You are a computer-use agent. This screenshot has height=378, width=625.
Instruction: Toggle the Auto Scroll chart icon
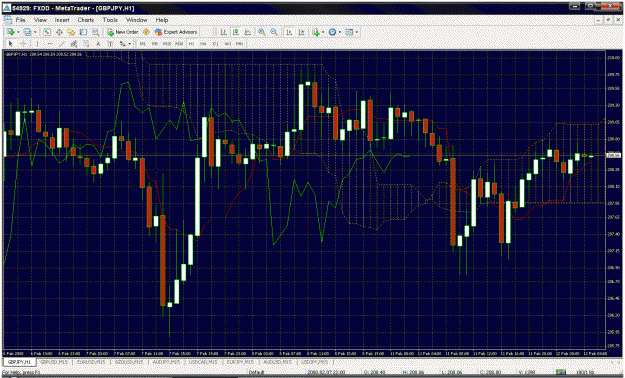tap(289, 32)
